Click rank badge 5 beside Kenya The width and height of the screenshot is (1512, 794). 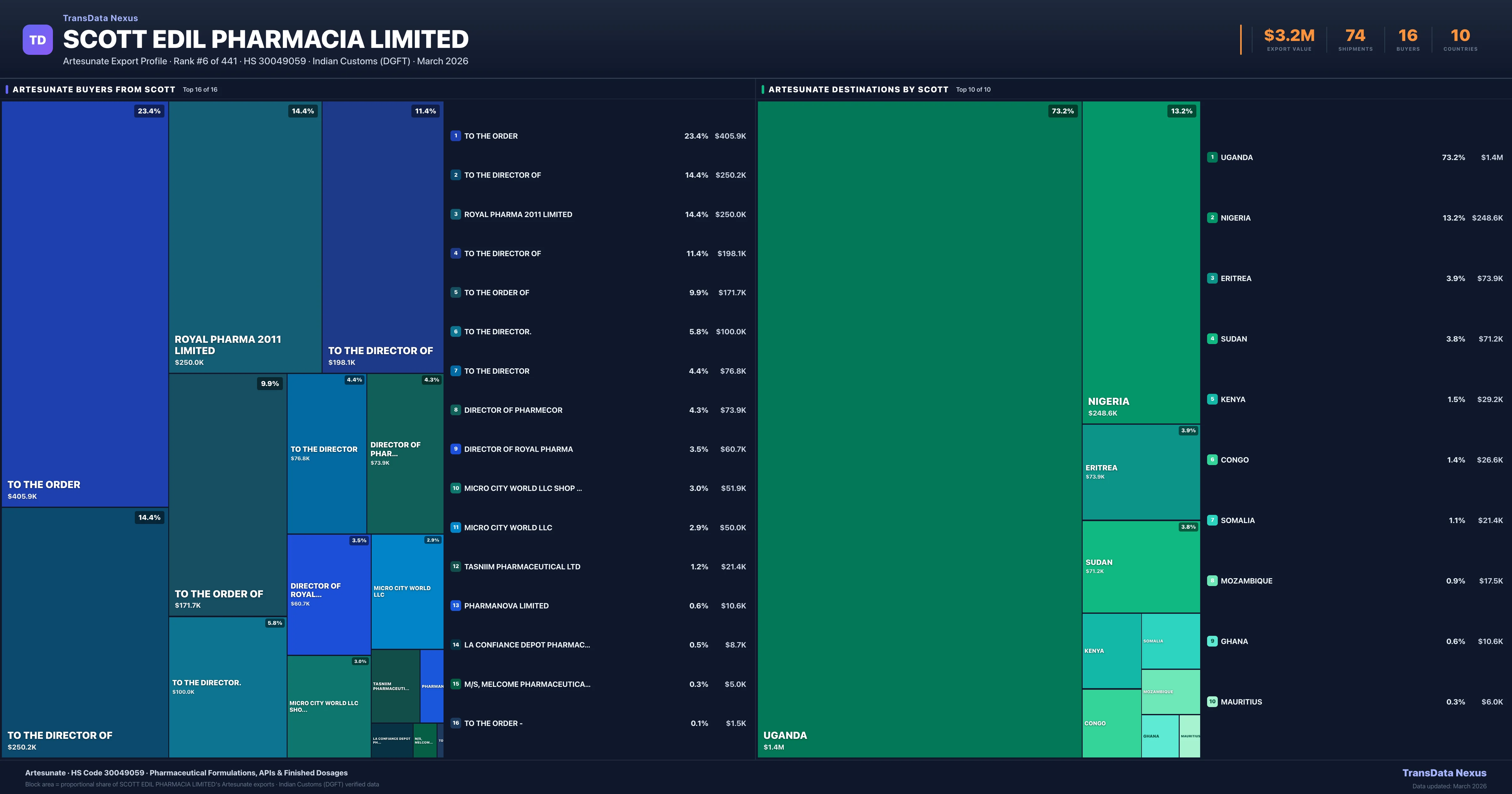click(1212, 399)
